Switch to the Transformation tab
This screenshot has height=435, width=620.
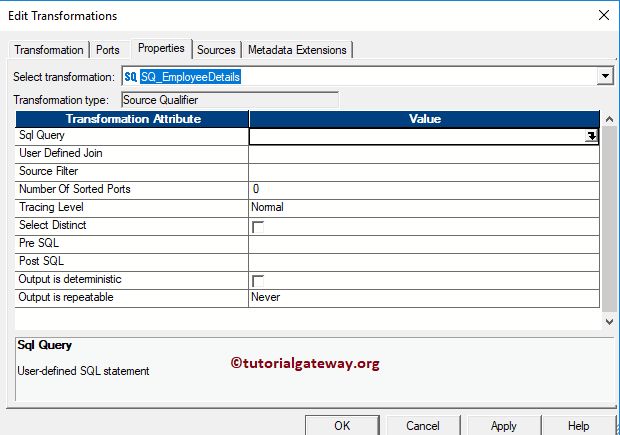pos(49,50)
